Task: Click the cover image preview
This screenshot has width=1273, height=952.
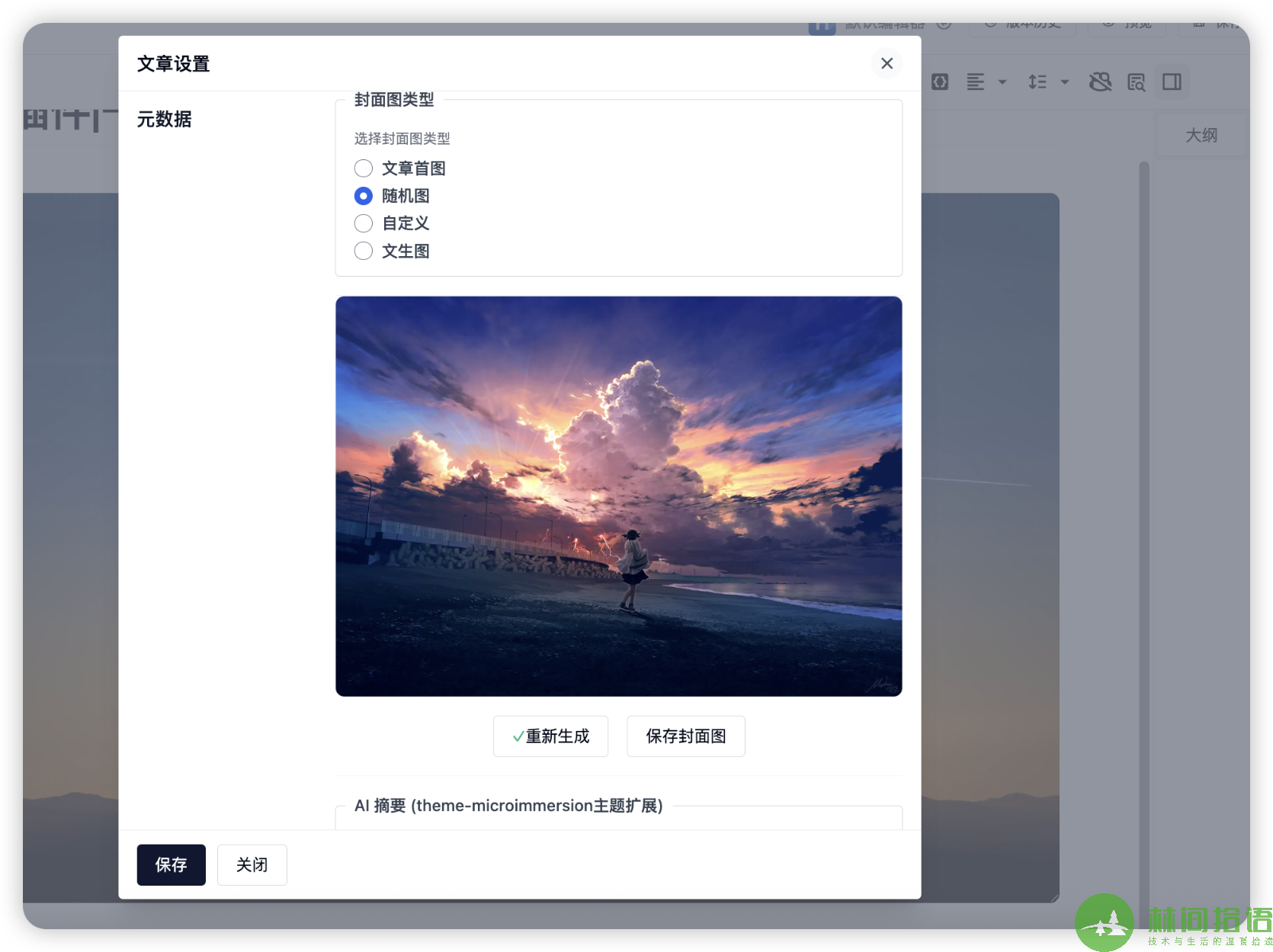Action: coord(618,496)
